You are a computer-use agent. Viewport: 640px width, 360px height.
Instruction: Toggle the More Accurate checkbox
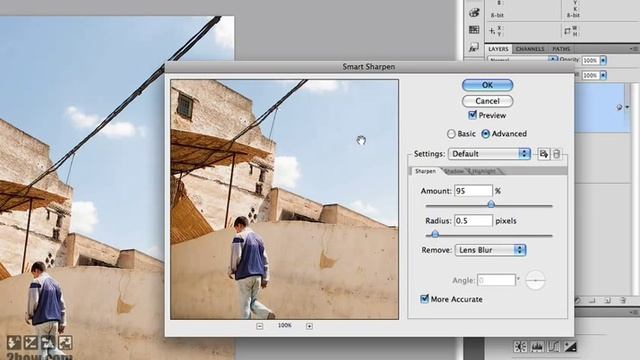(x=424, y=299)
